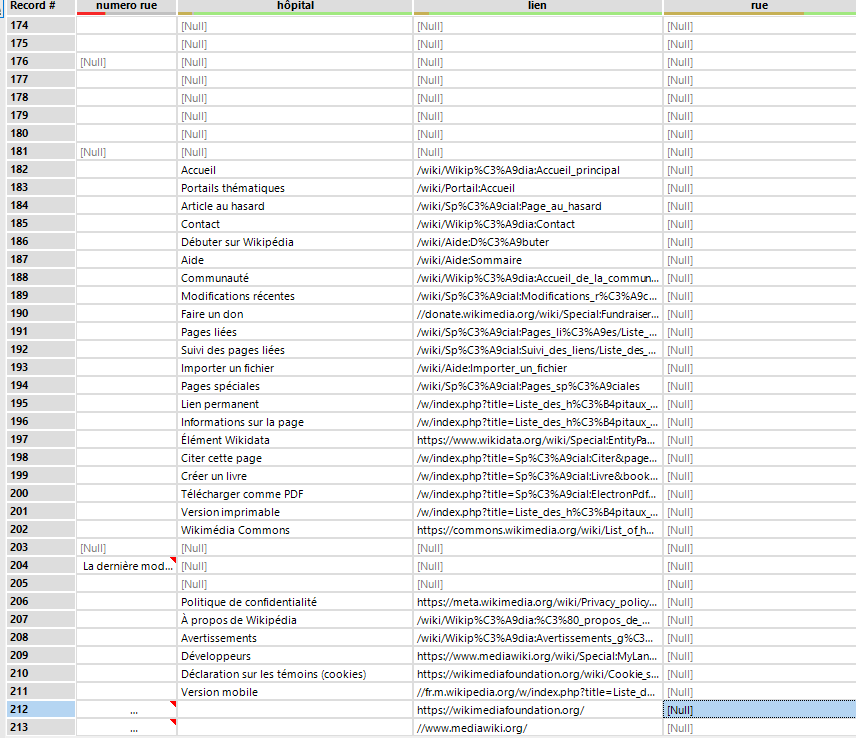Viewport: 856px width, 738px height.
Task: Click the 'Importer un fichier' cell
Action: (295, 368)
